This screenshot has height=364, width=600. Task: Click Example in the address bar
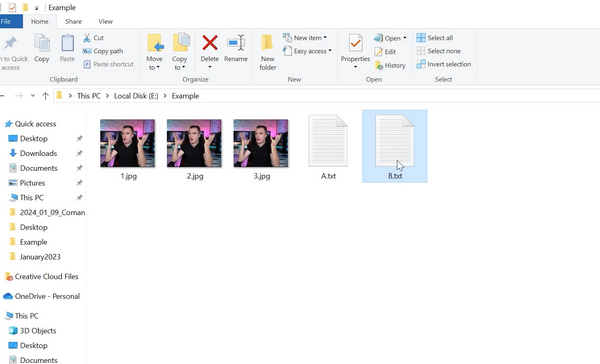point(185,96)
